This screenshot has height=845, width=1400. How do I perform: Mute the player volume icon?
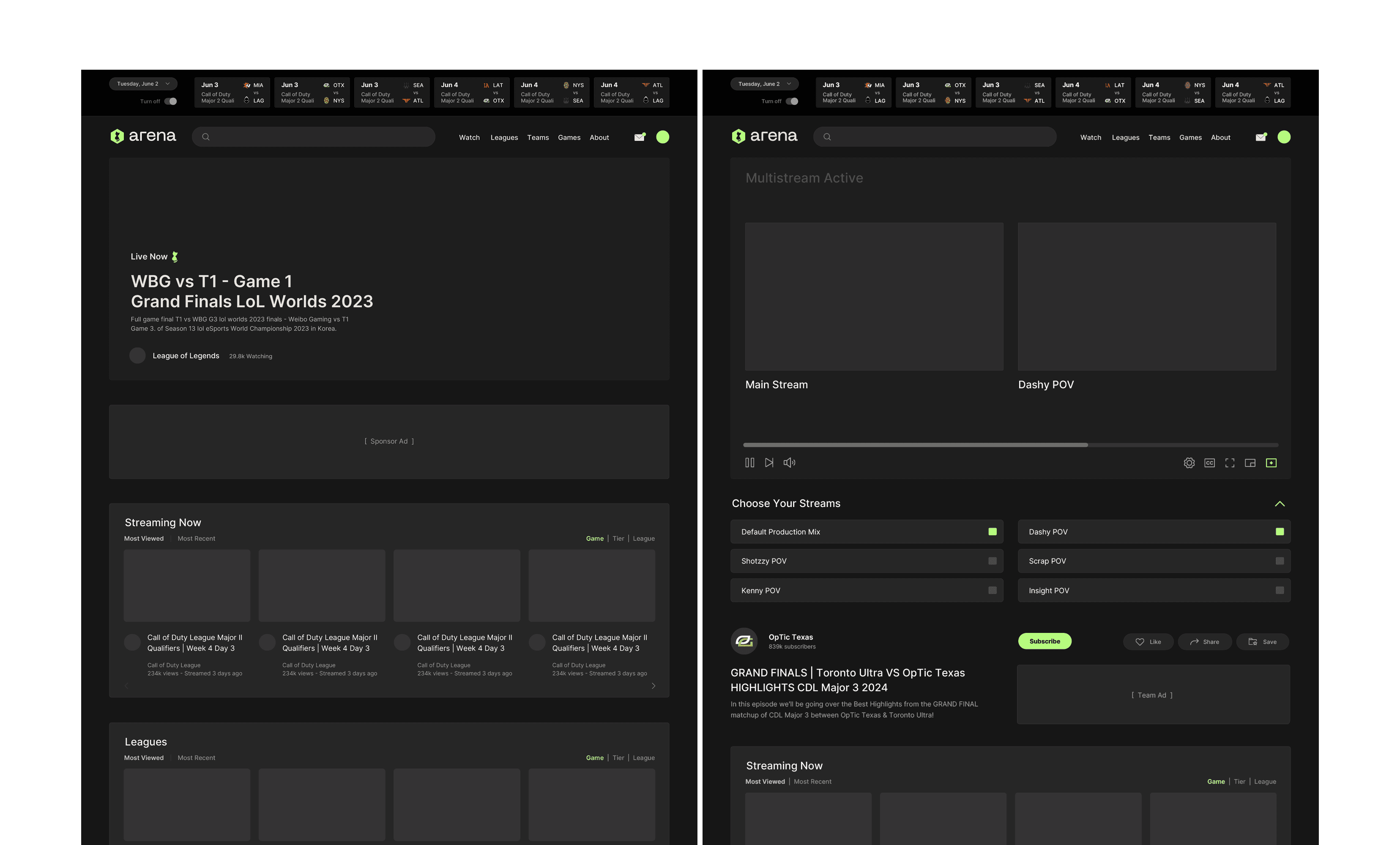tap(789, 463)
